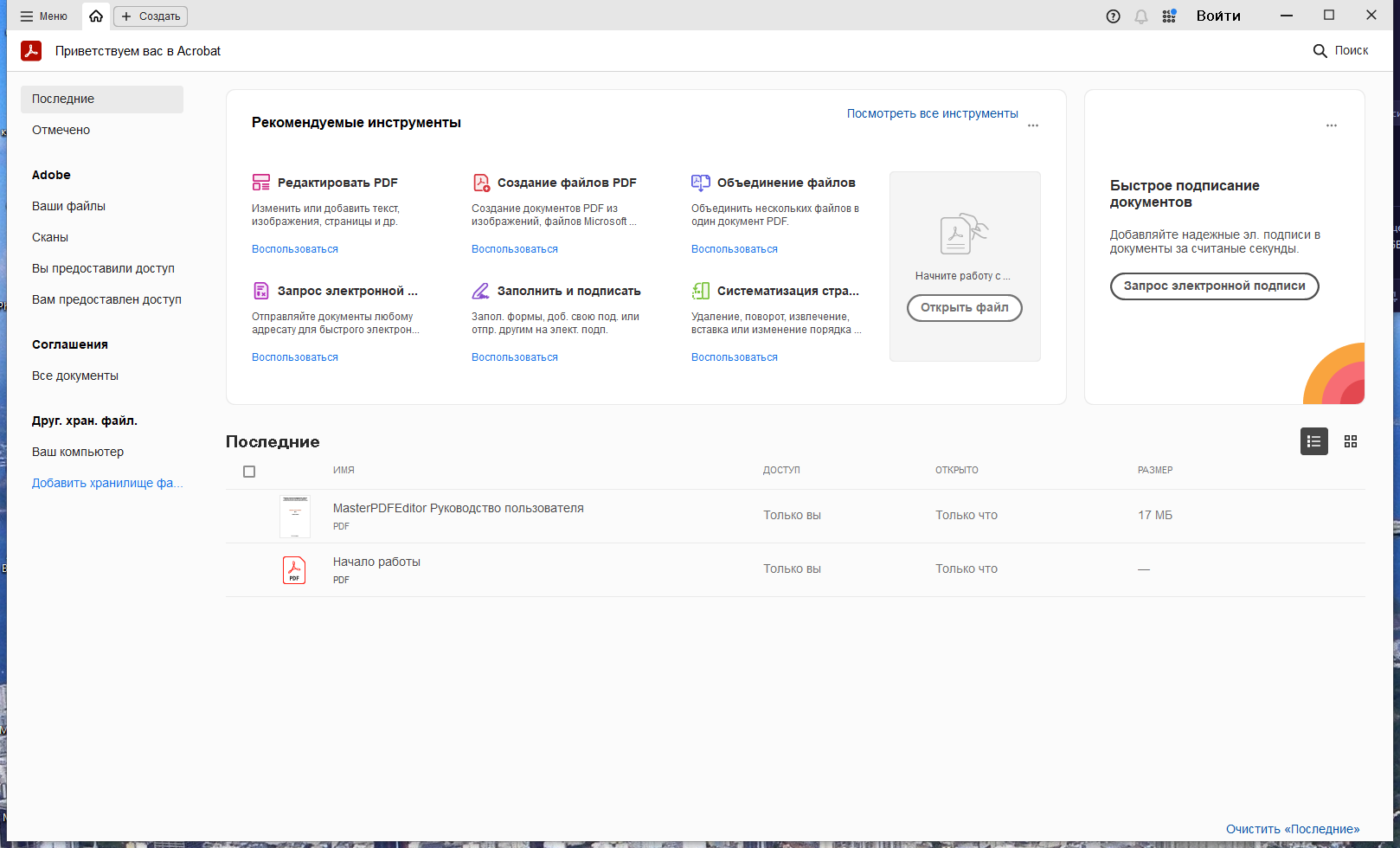Sort by ОТКРЫТО column header
This screenshot has width=1400, height=848.
(957, 470)
